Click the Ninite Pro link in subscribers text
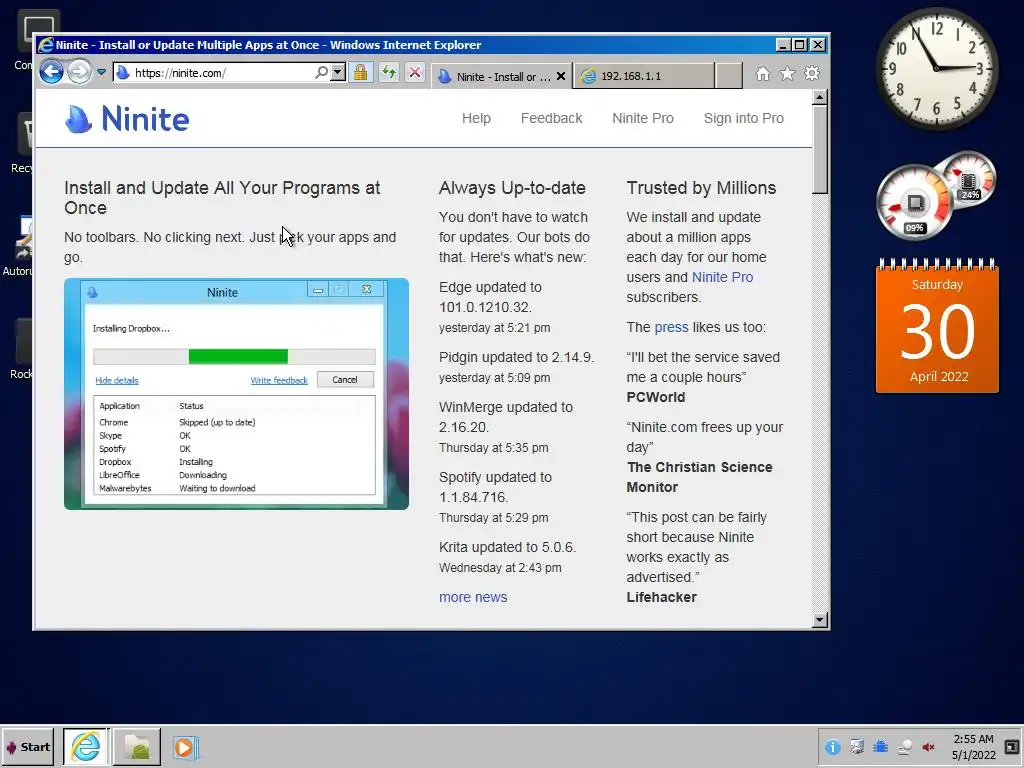 point(722,277)
